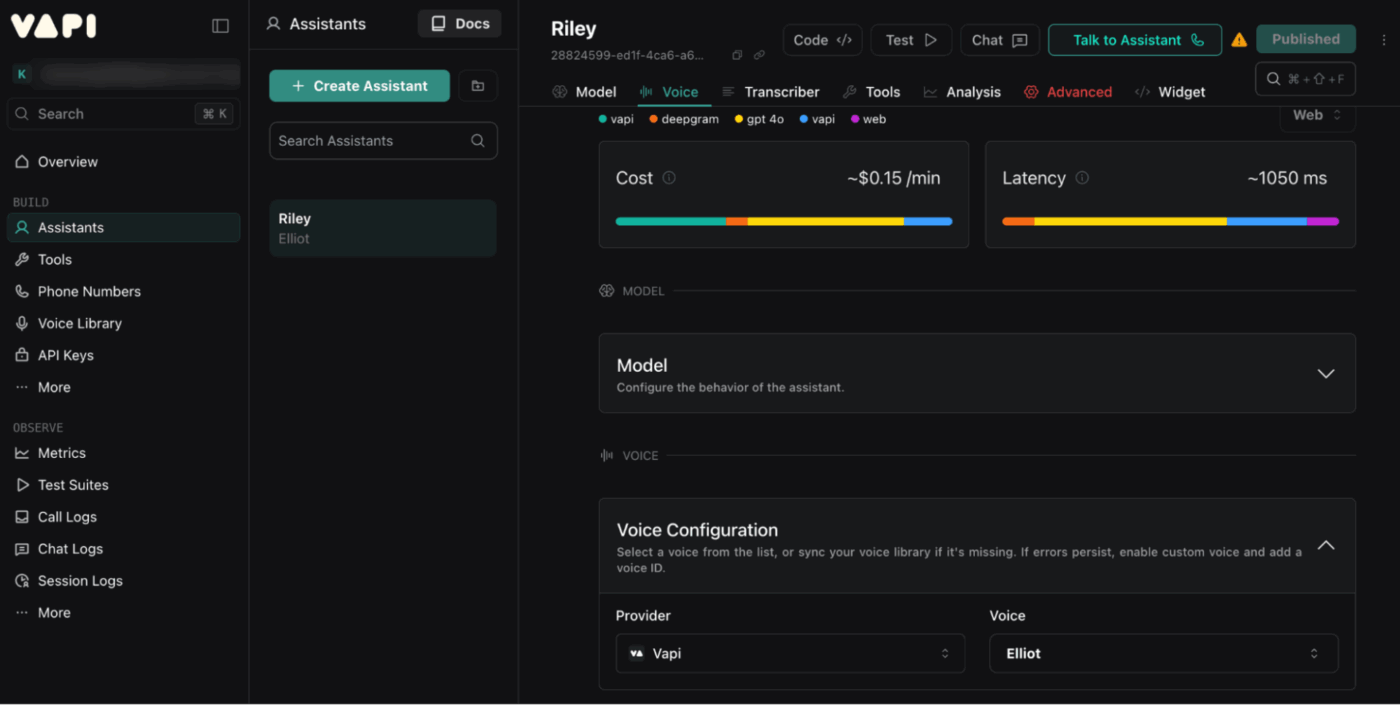Image resolution: width=1400 pixels, height=705 pixels.
Task: Click the Cost breakdown color bar
Action: [783, 221]
